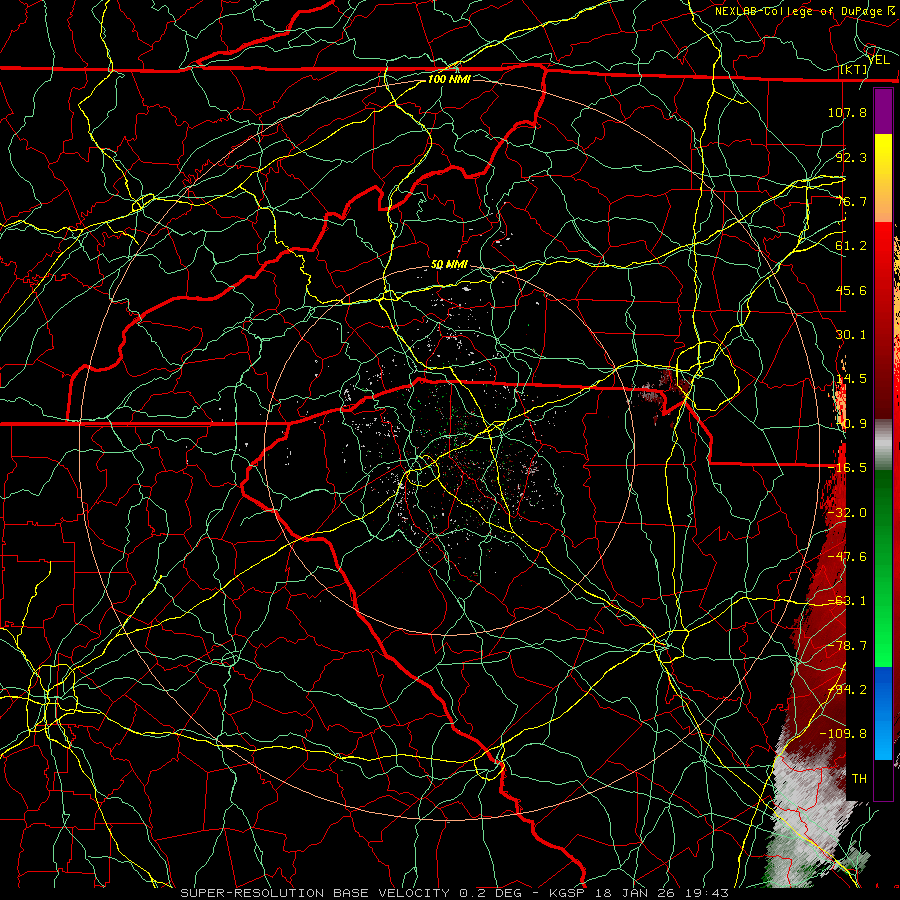This screenshot has height=900, width=900.
Task: Select the 76.7 velocity scale value
Action: pyautogui.click(x=851, y=201)
